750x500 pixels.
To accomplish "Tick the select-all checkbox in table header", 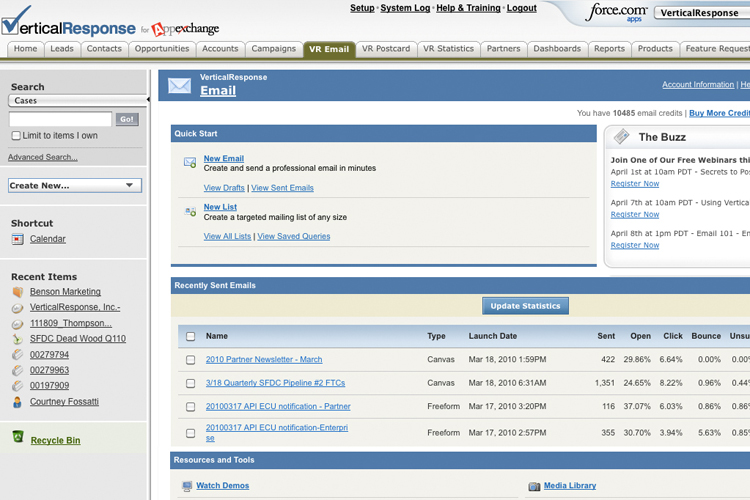I will 191,336.
